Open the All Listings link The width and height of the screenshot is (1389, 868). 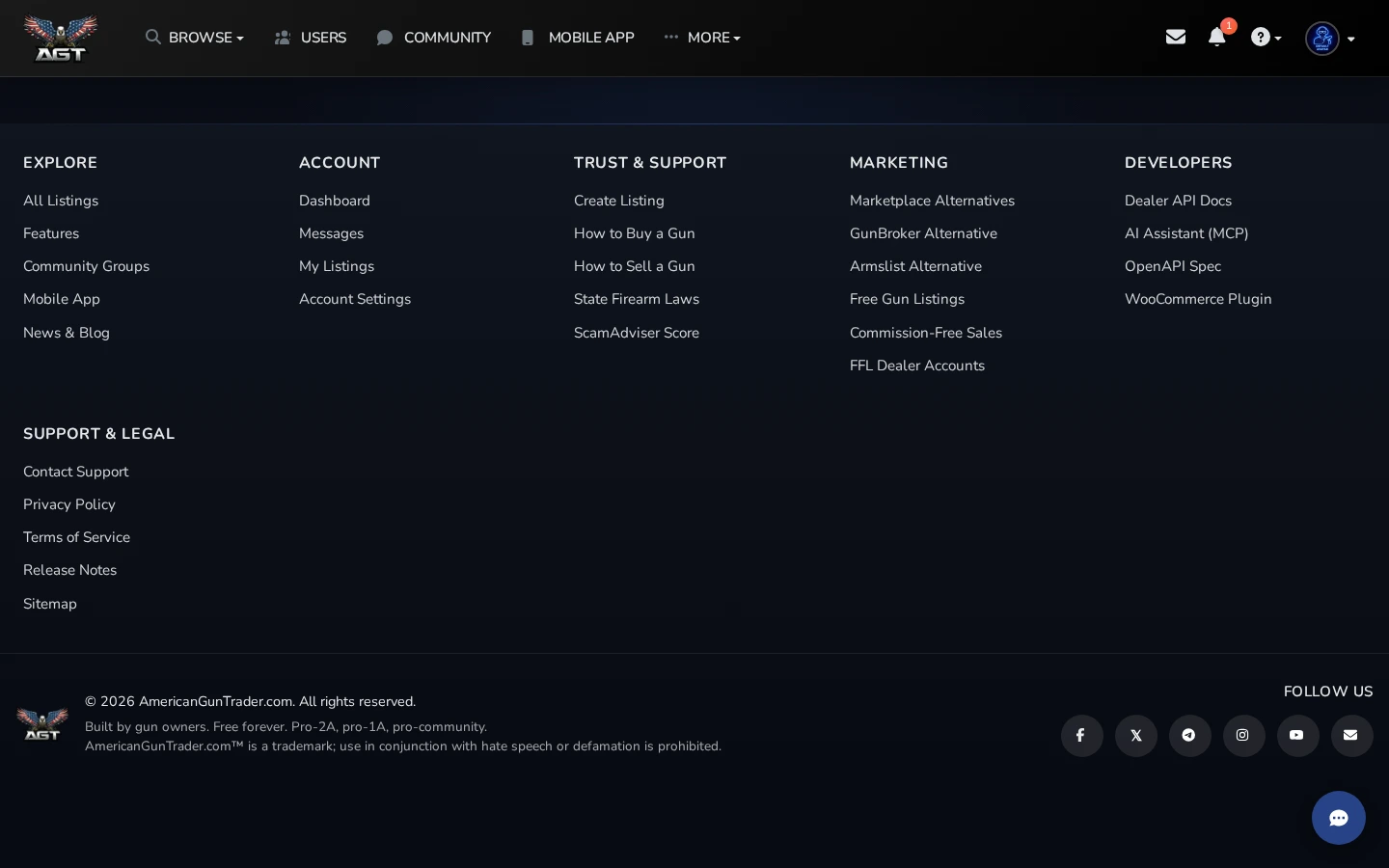point(61,201)
